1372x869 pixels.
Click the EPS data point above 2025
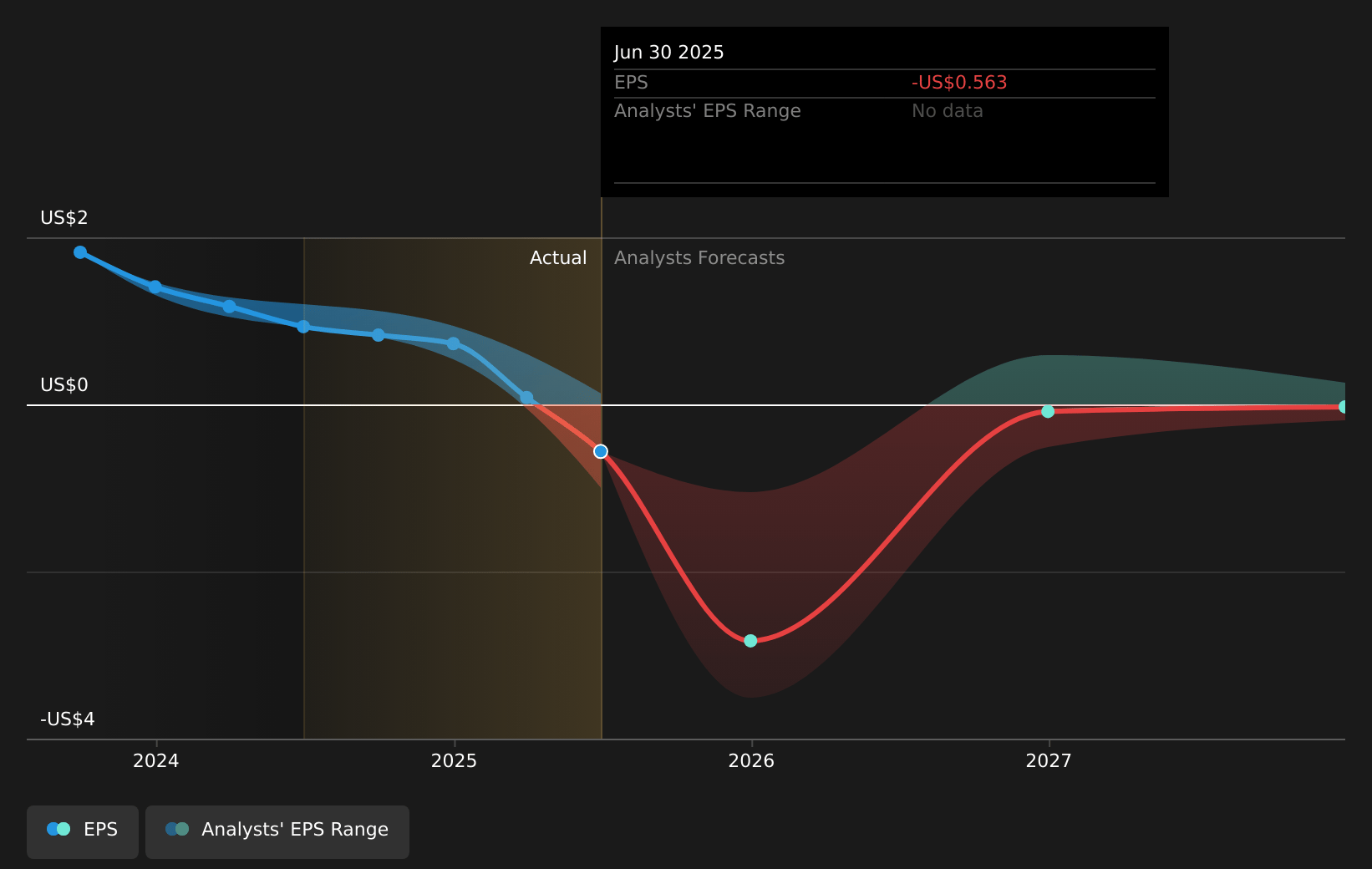click(x=453, y=343)
